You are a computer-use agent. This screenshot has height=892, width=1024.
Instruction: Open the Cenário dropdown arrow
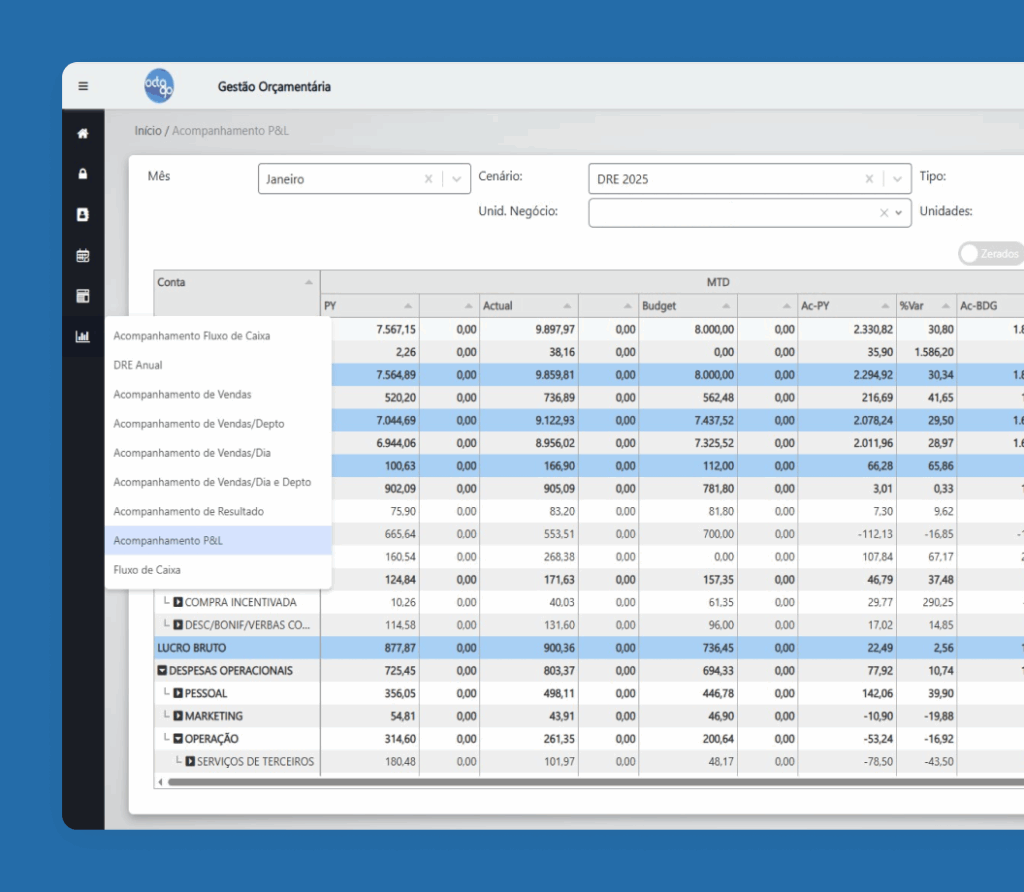897,179
